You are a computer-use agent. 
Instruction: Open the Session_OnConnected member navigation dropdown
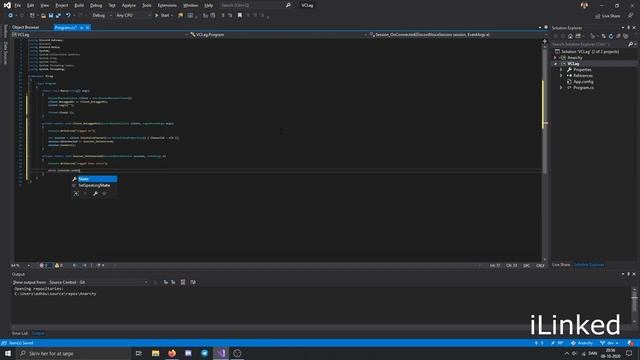coord(458,35)
